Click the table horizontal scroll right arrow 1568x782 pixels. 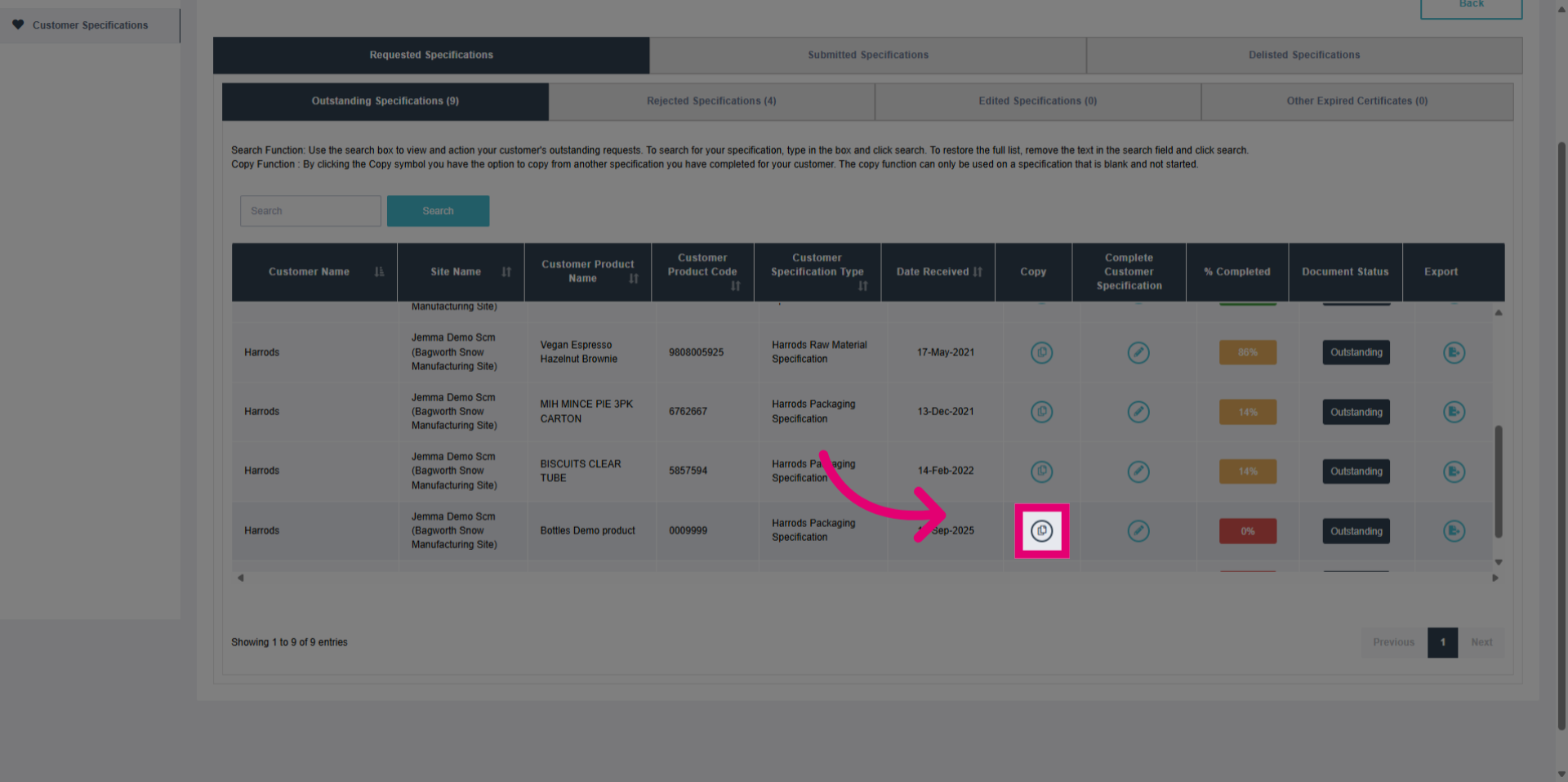click(1494, 578)
